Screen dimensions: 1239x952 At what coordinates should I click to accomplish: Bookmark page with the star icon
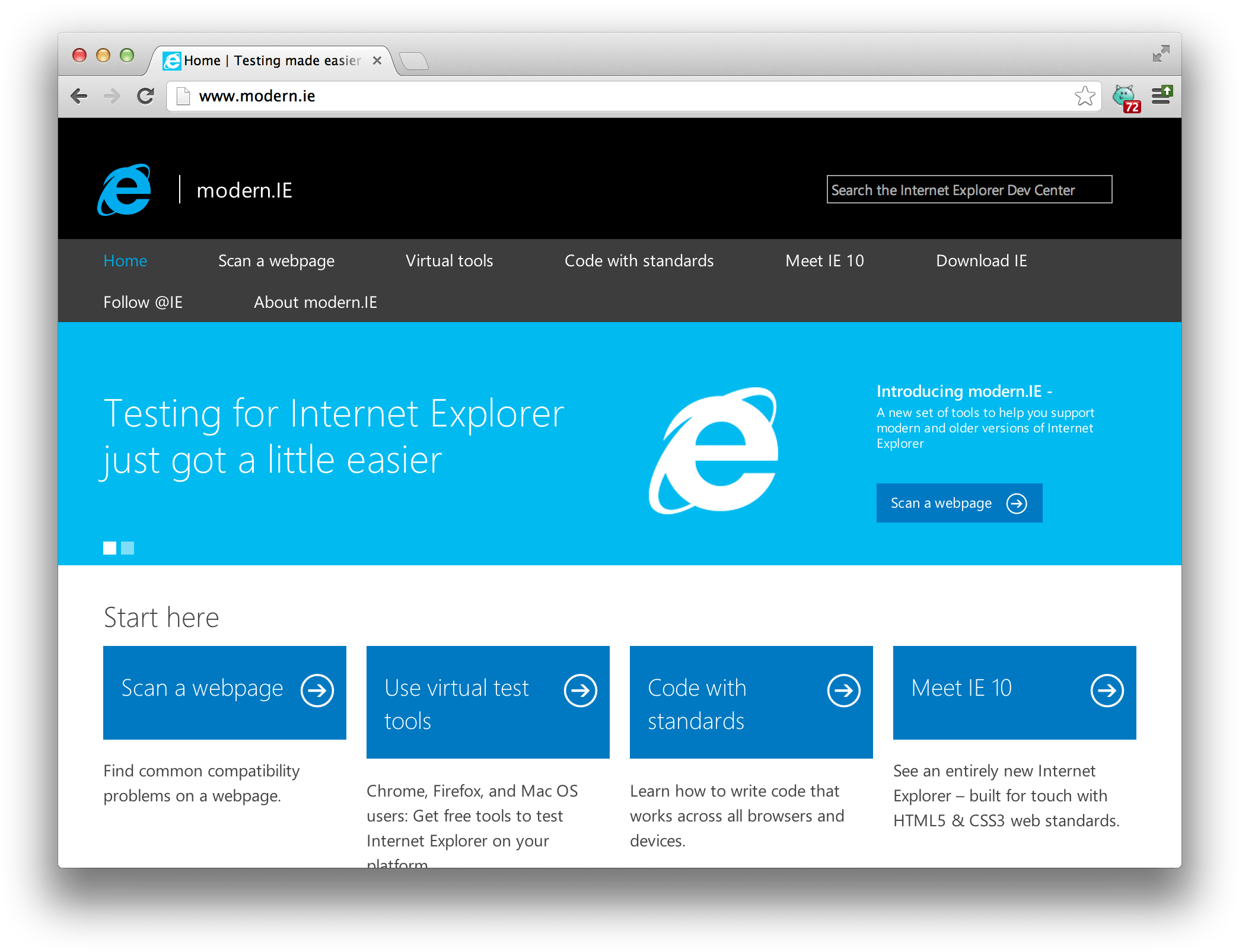click(1084, 96)
